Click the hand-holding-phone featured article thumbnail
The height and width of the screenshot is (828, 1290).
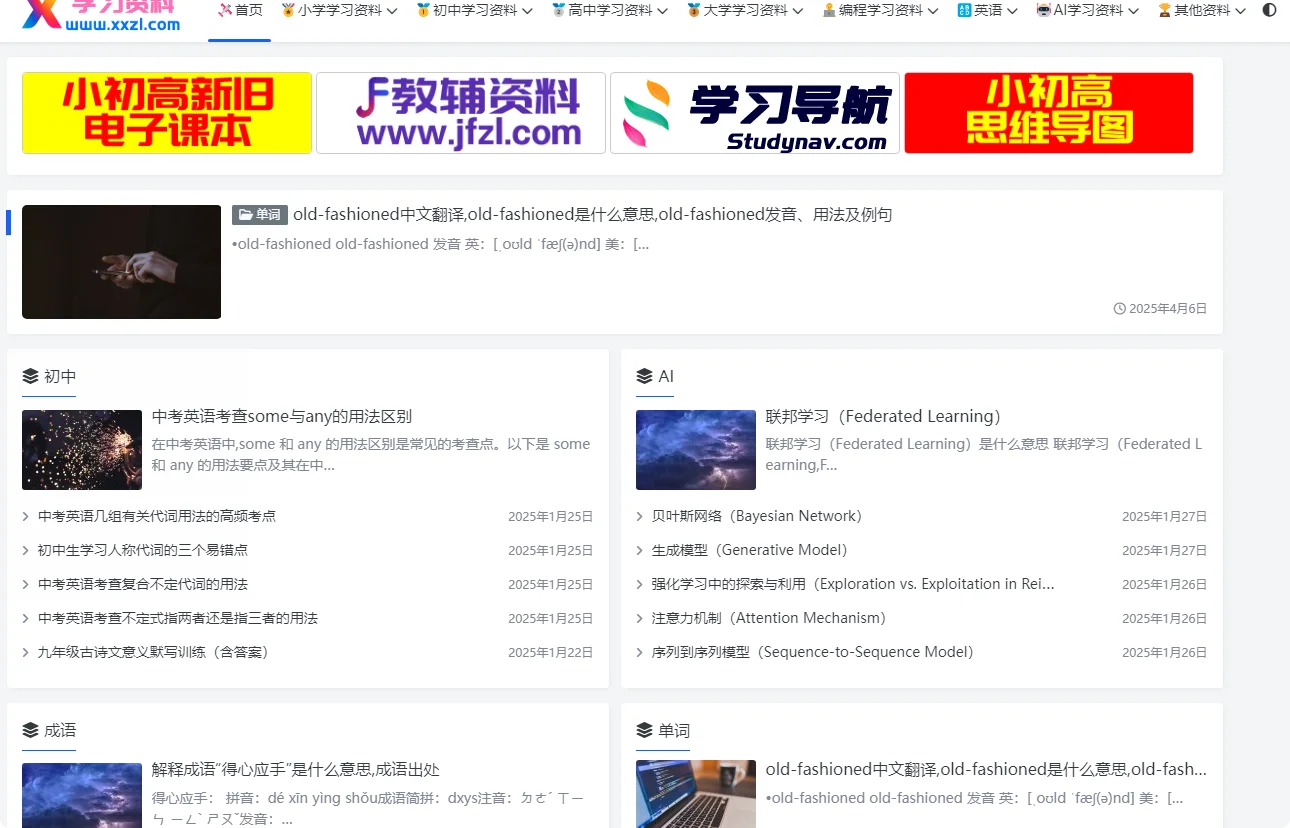(x=121, y=262)
